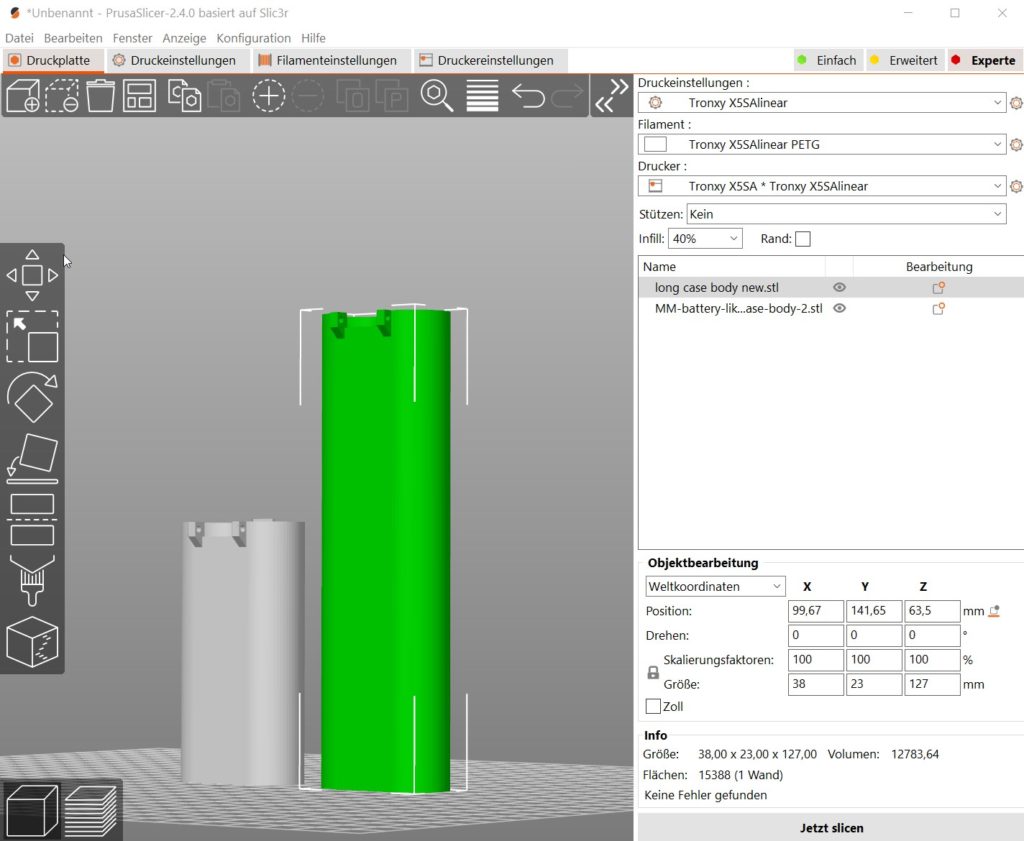The width and height of the screenshot is (1024, 841).
Task: Collapse the toolbar with double-chevron icon
Action: pyautogui.click(x=612, y=95)
